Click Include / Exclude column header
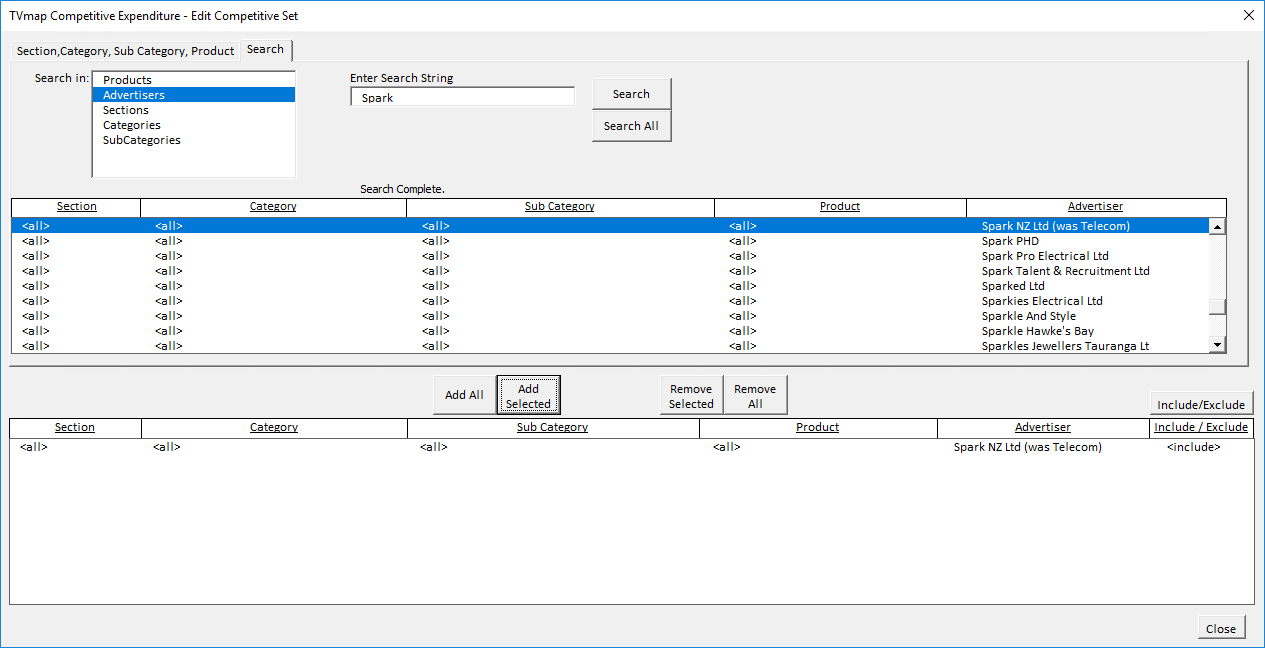The height and width of the screenshot is (648, 1265). pos(1201,428)
